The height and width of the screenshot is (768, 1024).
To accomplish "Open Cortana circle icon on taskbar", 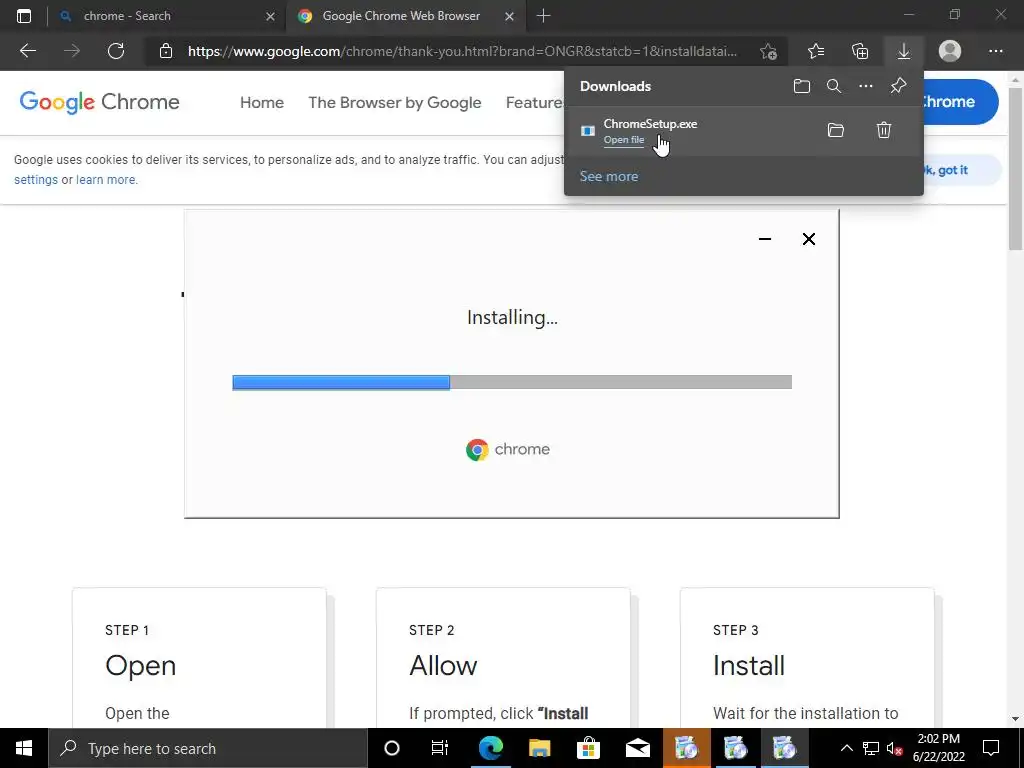I will (392, 748).
